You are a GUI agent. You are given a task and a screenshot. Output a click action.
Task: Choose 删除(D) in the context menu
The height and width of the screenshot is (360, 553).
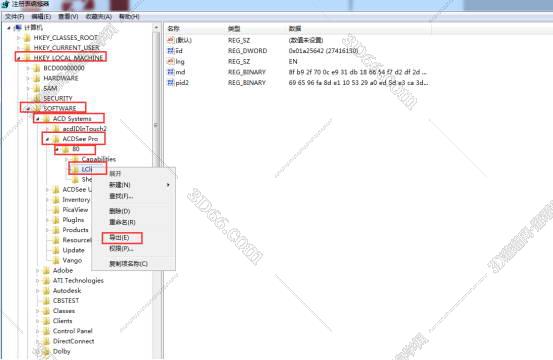120,211
